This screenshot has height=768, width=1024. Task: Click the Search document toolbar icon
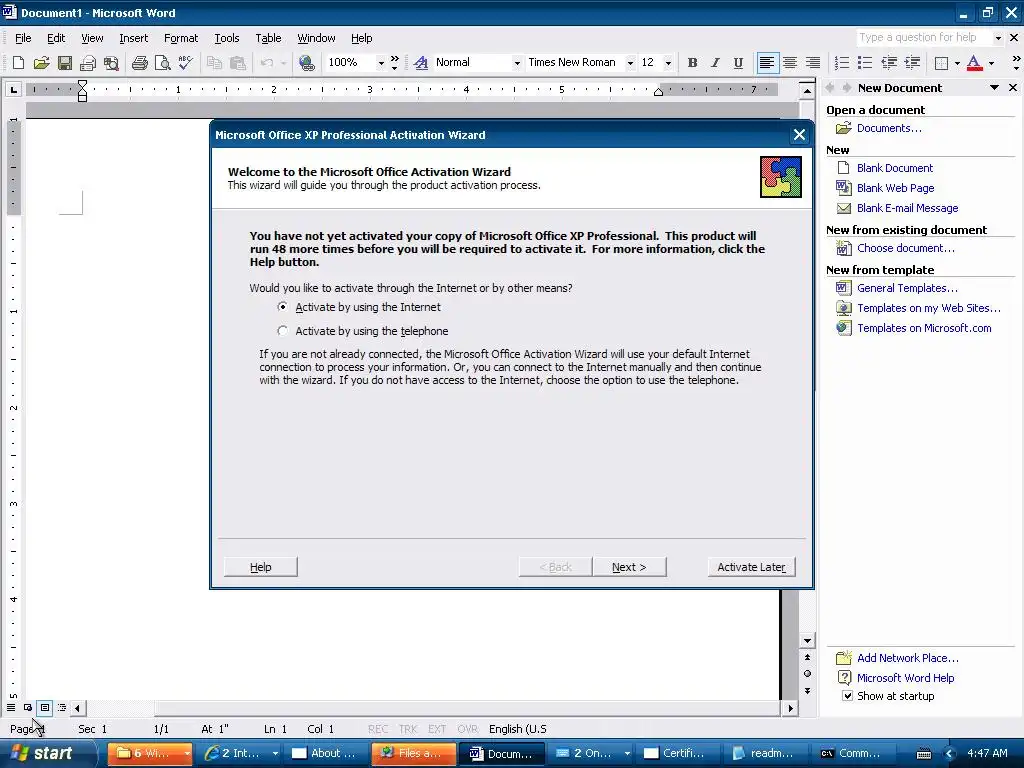click(x=112, y=63)
